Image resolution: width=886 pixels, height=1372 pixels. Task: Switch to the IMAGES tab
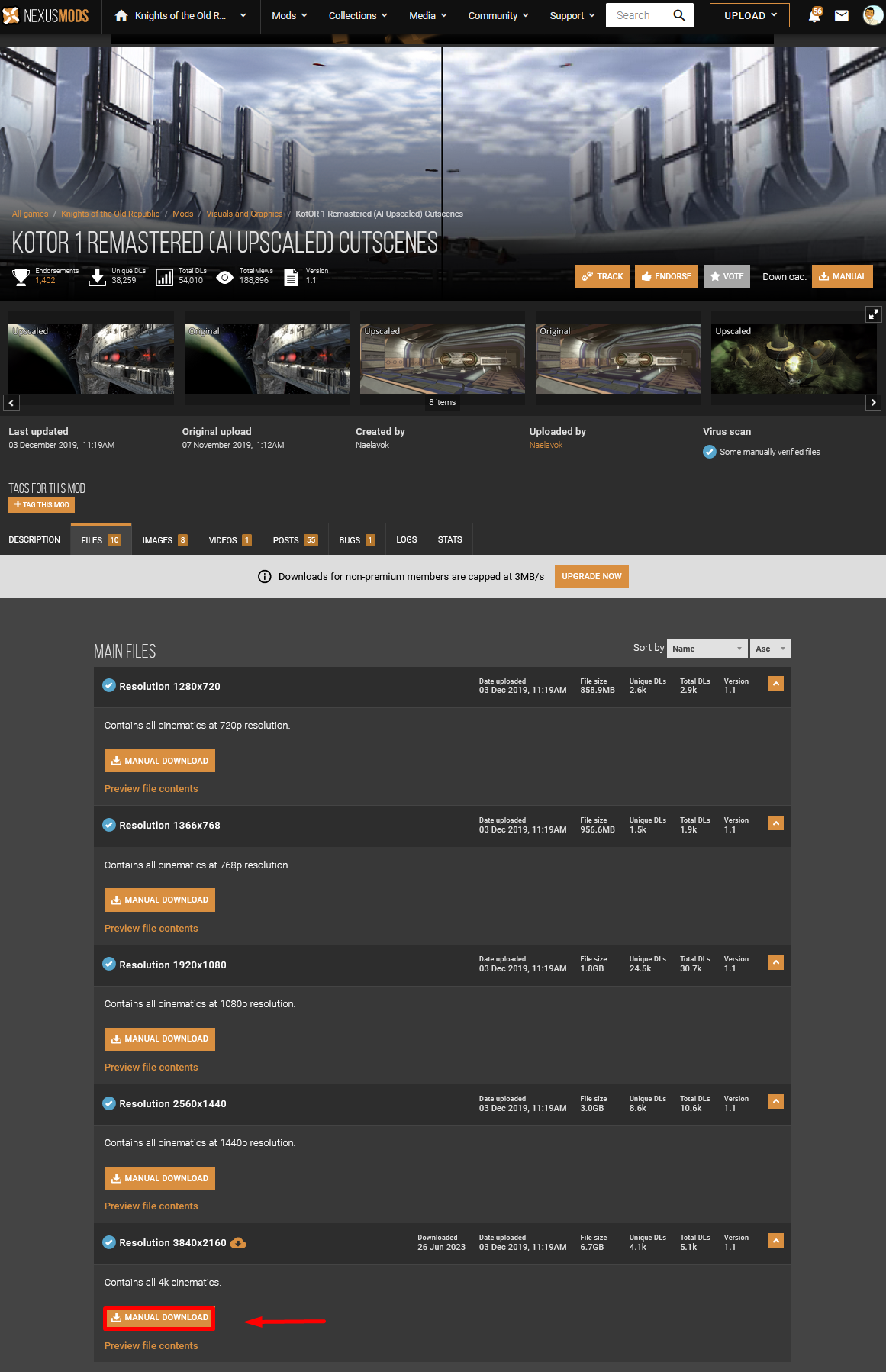[165, 539]
